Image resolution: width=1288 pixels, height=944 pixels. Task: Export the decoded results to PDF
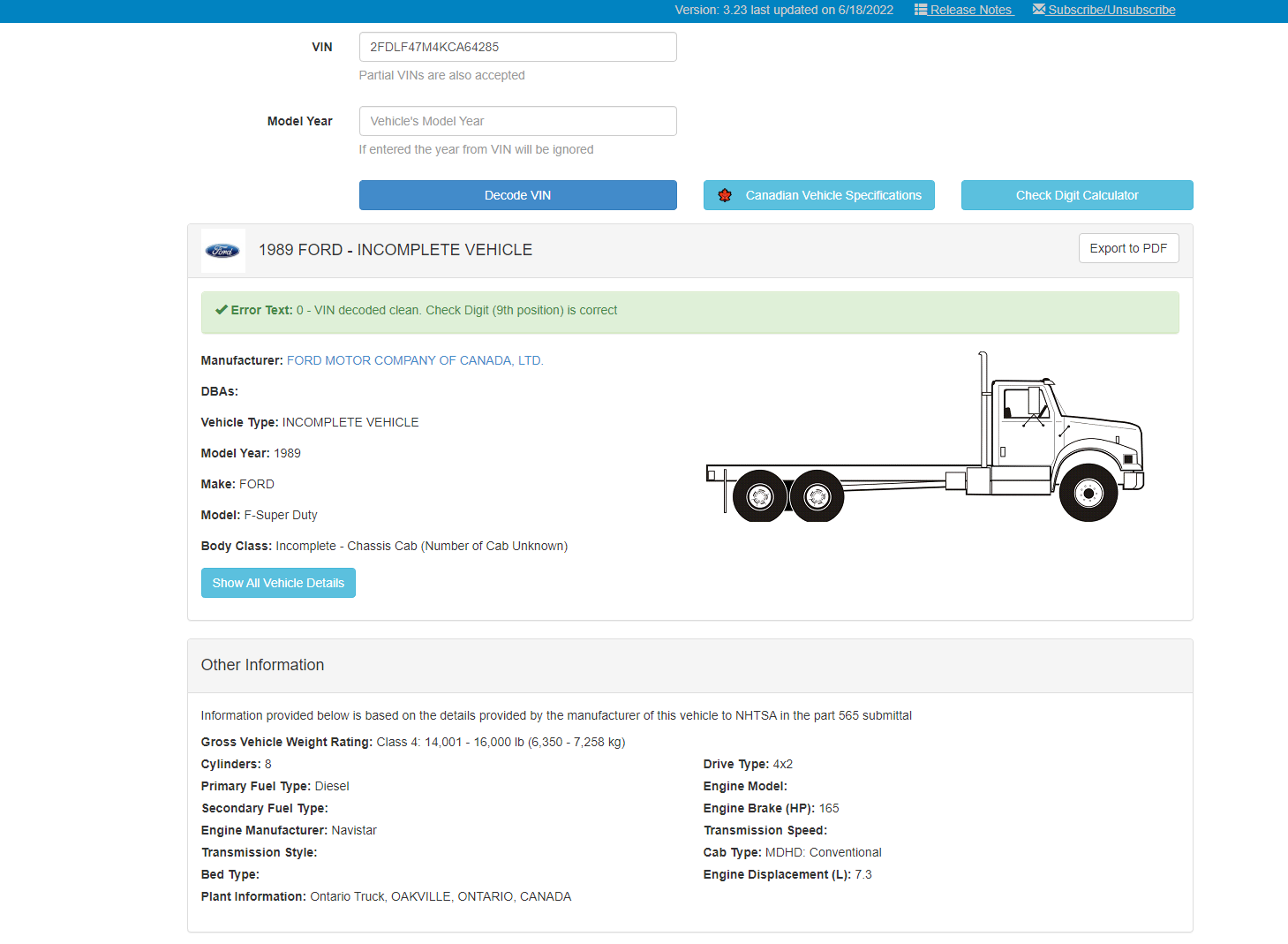click(1128, 248)
